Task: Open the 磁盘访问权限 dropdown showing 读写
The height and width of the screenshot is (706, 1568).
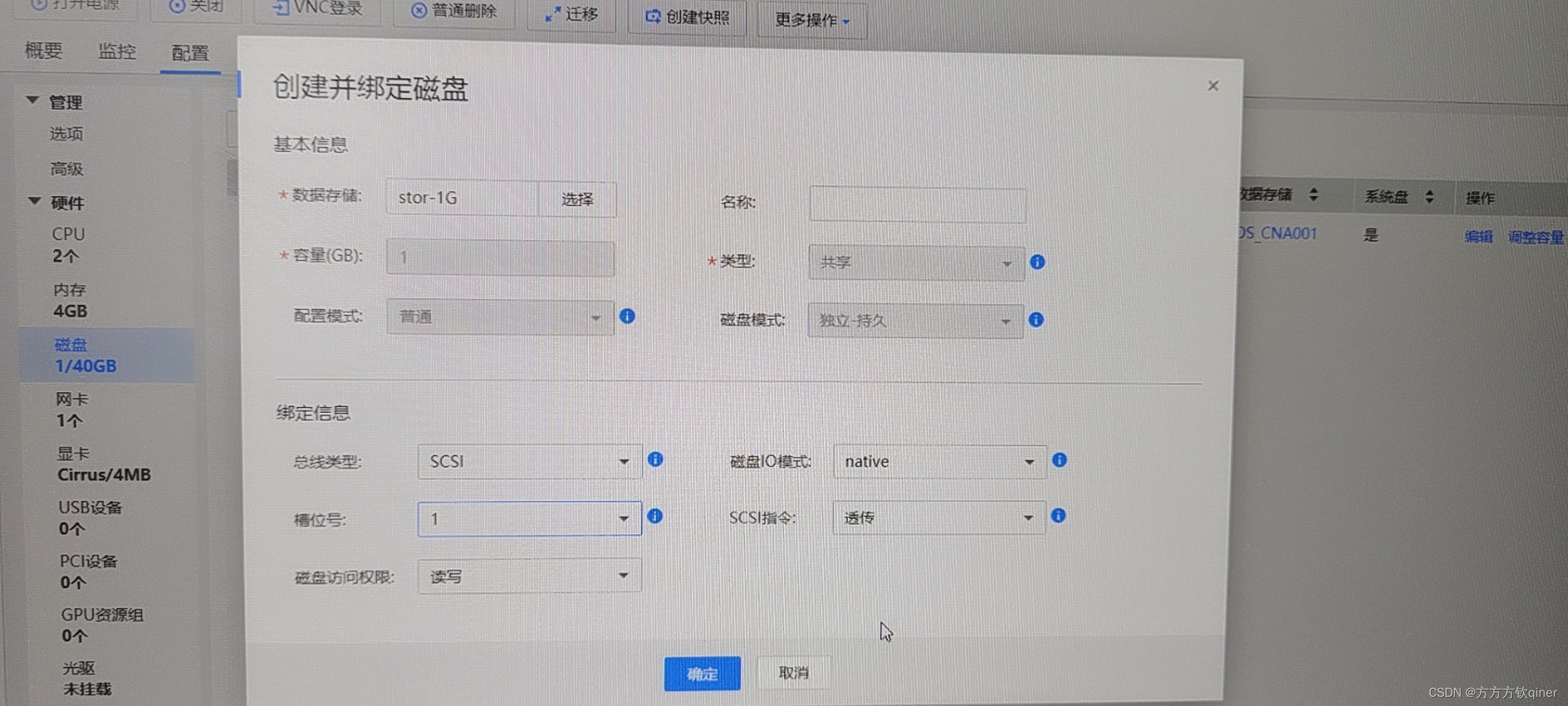Action: (x=530, y=576)
